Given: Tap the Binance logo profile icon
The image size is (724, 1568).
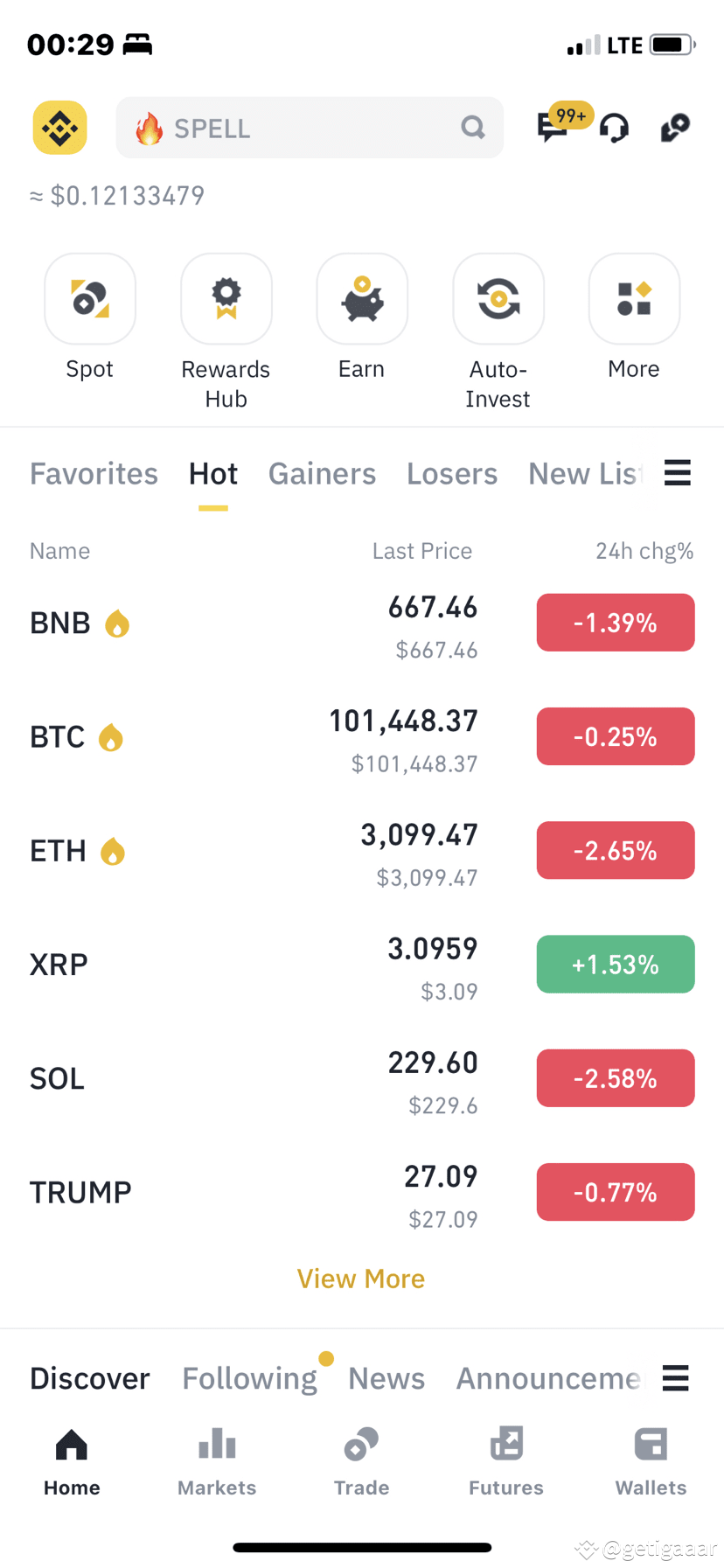Looking at the screenshot, I should 59,128.
